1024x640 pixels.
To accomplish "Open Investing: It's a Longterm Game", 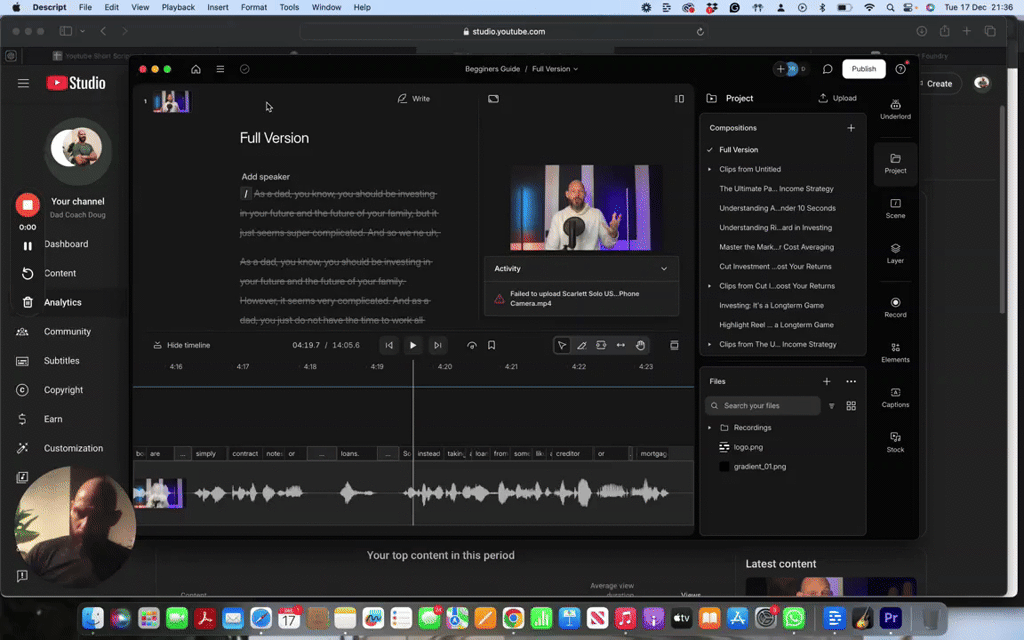I will pos(771,306).
